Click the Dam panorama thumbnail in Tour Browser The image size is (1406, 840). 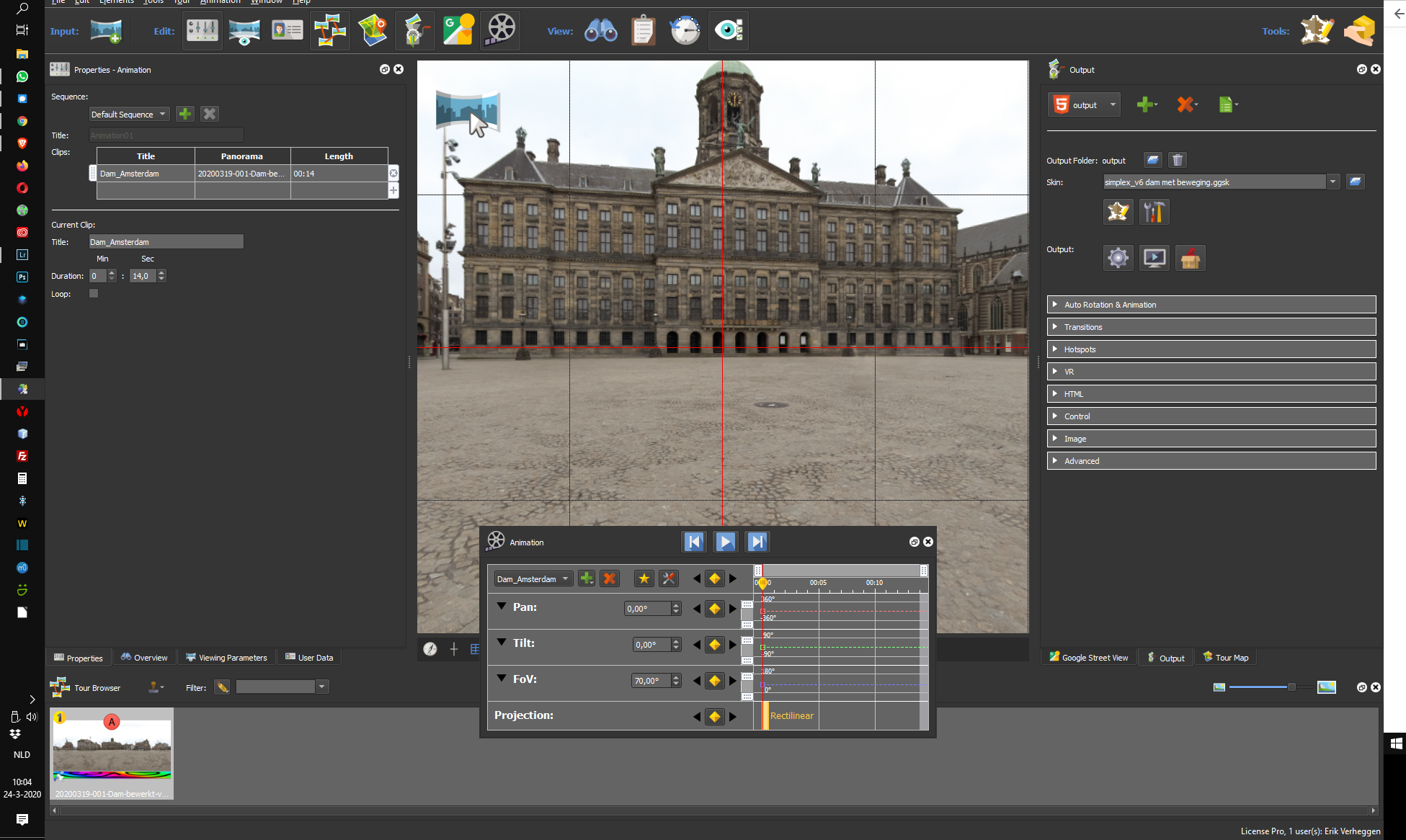coord(112,753)
